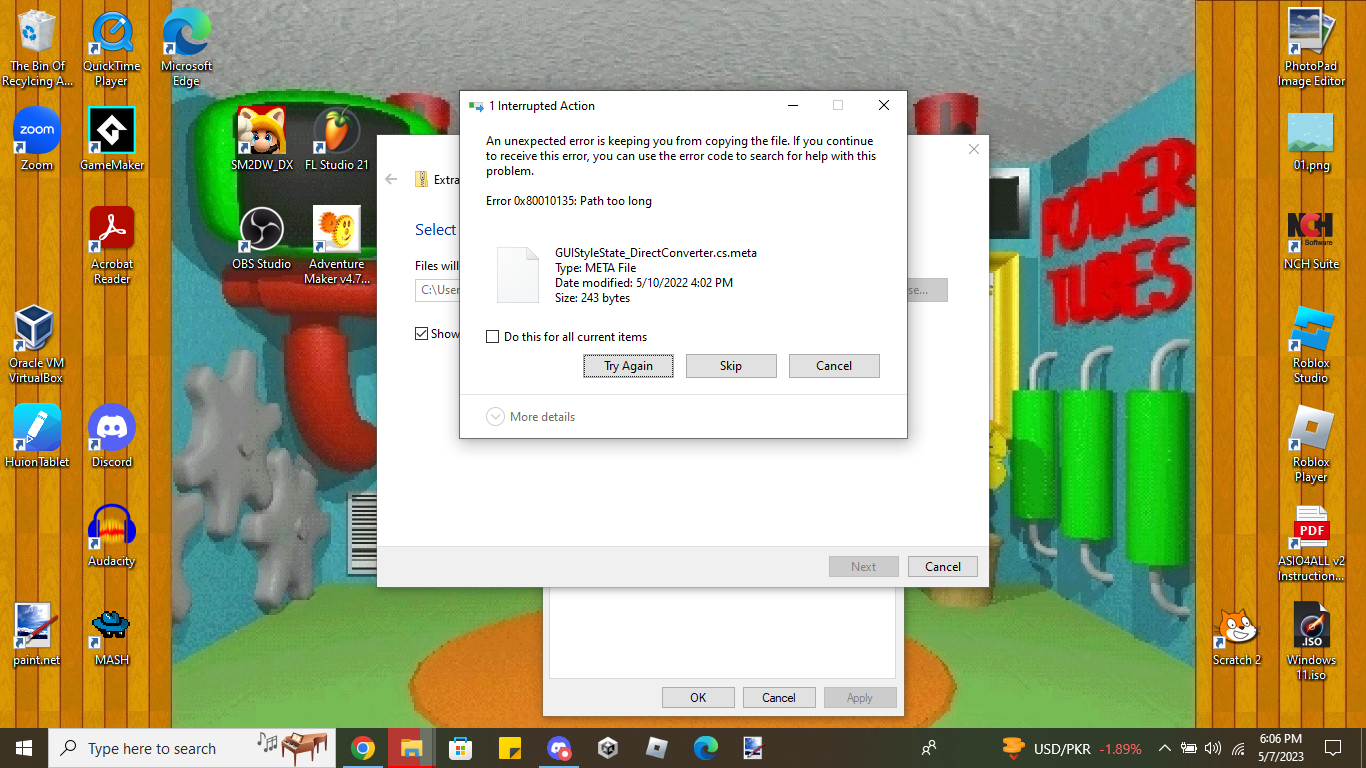Click the HuionTablet desktop shortcut
This screenshot has width=1366, height=768.
click(37, 436)
